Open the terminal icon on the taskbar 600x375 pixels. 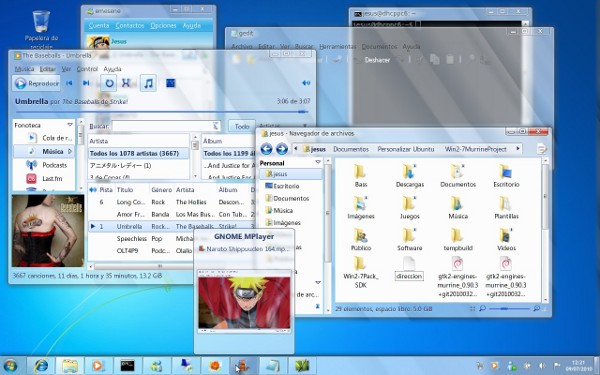tap(127, 366)
